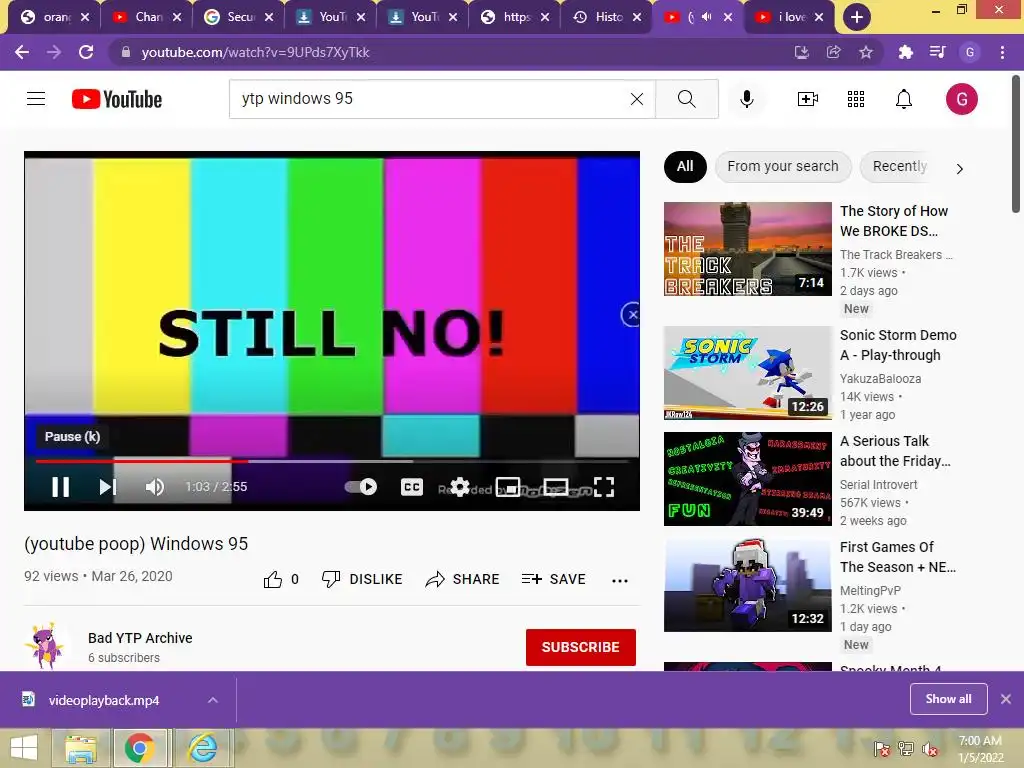
Task: Open the Bad YTP Archive avatar
Action: [44, 645]
